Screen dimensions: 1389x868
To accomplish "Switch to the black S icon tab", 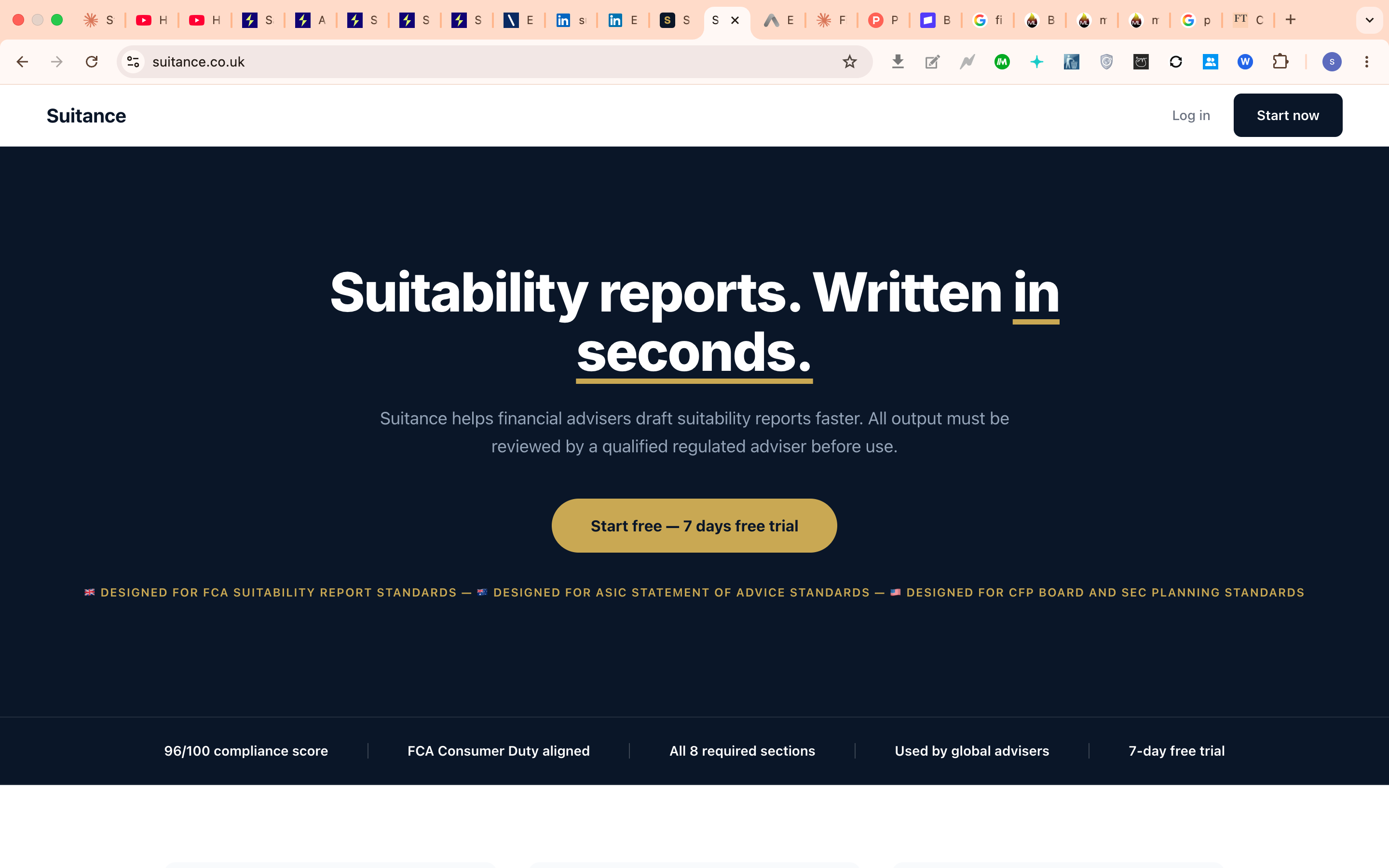I will click(675, 20).
